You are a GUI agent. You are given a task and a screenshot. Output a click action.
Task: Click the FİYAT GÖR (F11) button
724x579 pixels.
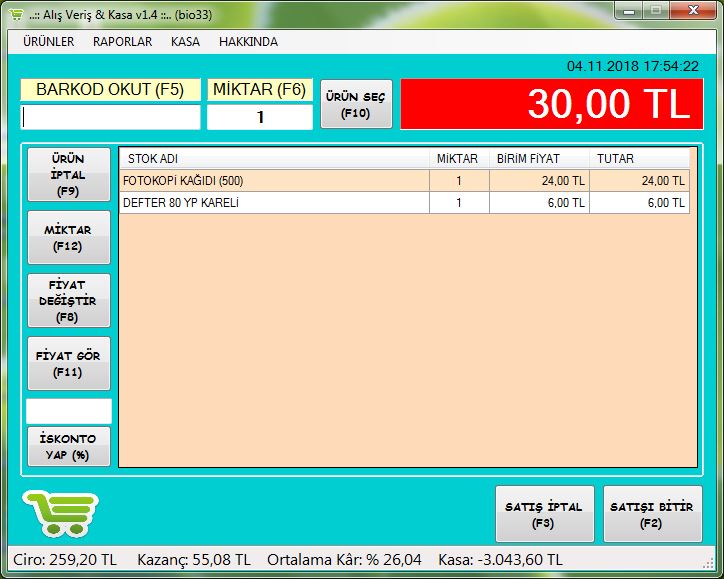(69, 363)
